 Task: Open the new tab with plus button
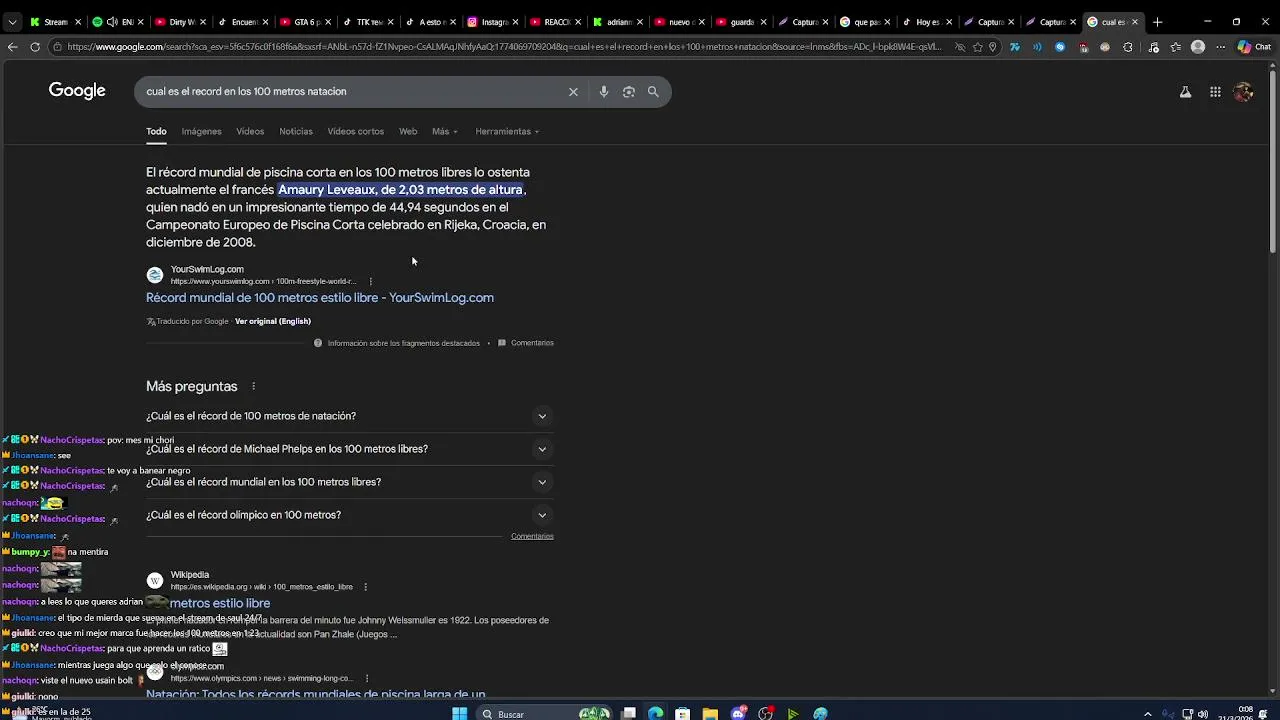click(1157, 22)
